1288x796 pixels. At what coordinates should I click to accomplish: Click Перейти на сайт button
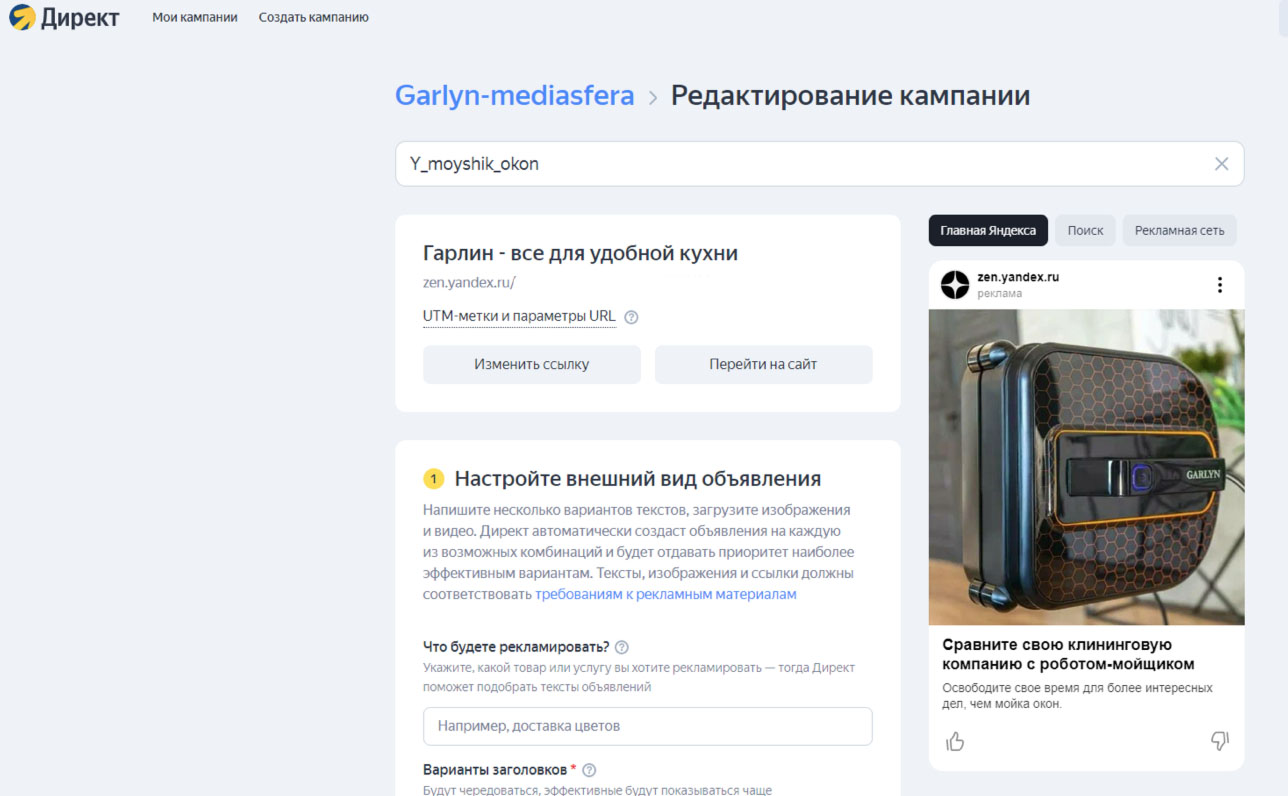click(764, 365)
